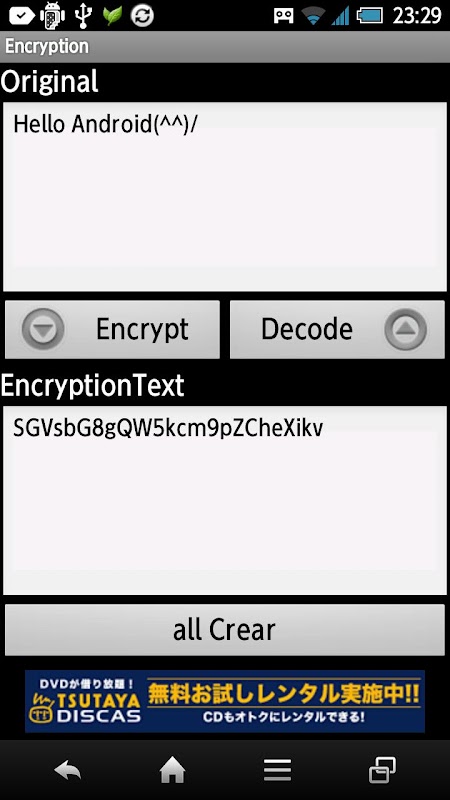Tap the Android debugging robot icon
This screenshot has width=450, height=800.
[52, 16]
